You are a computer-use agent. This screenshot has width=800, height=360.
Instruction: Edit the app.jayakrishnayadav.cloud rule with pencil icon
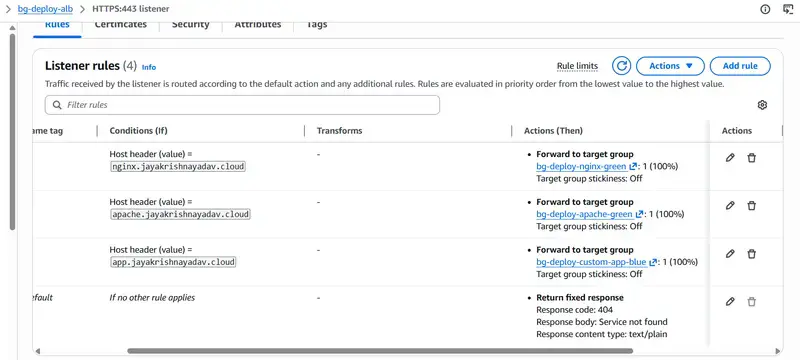(x=730, y=253)
